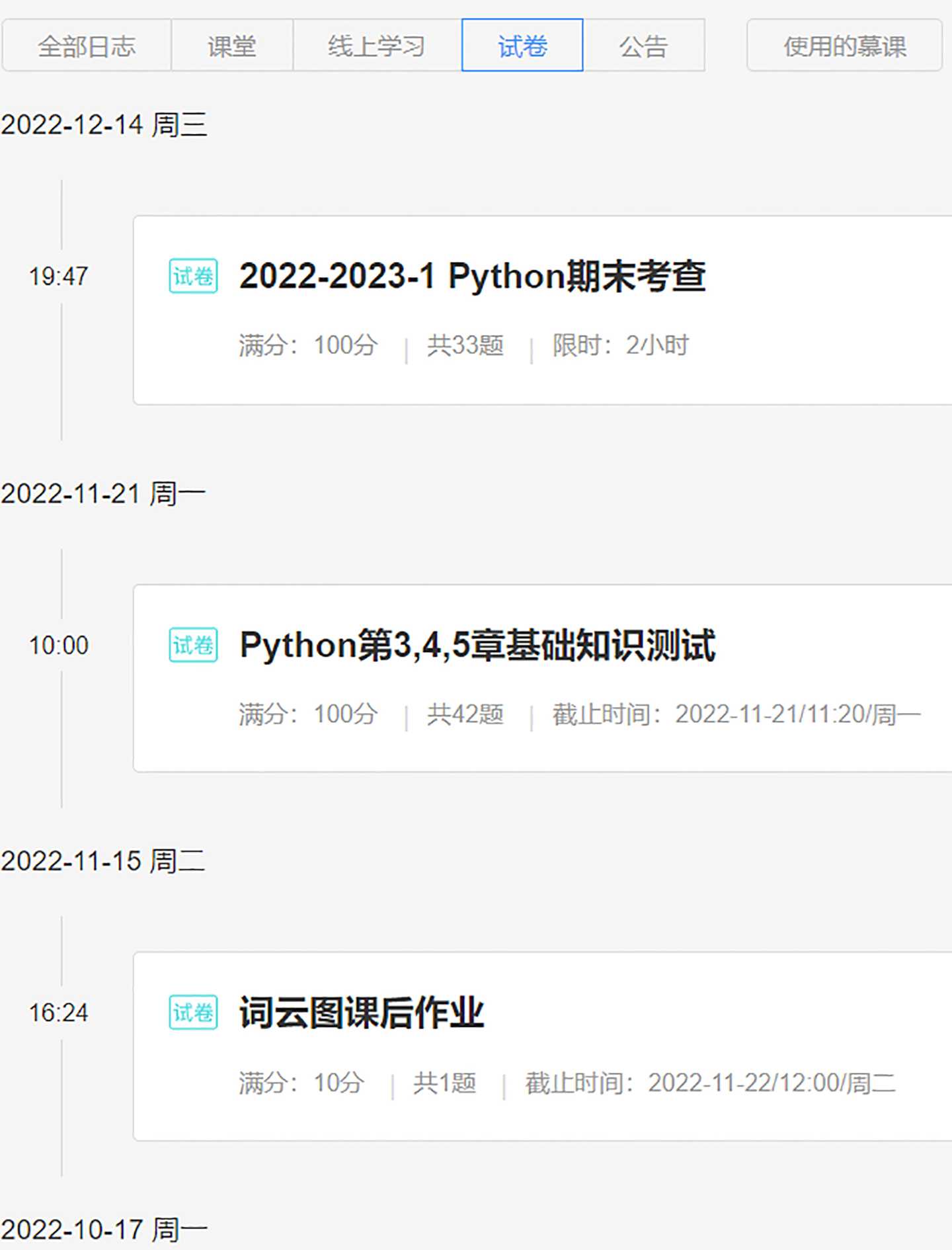Click the 2022-12-14 周三 date header
Image resolution: width=952 pixels, height=1250 pixels.
104,124
